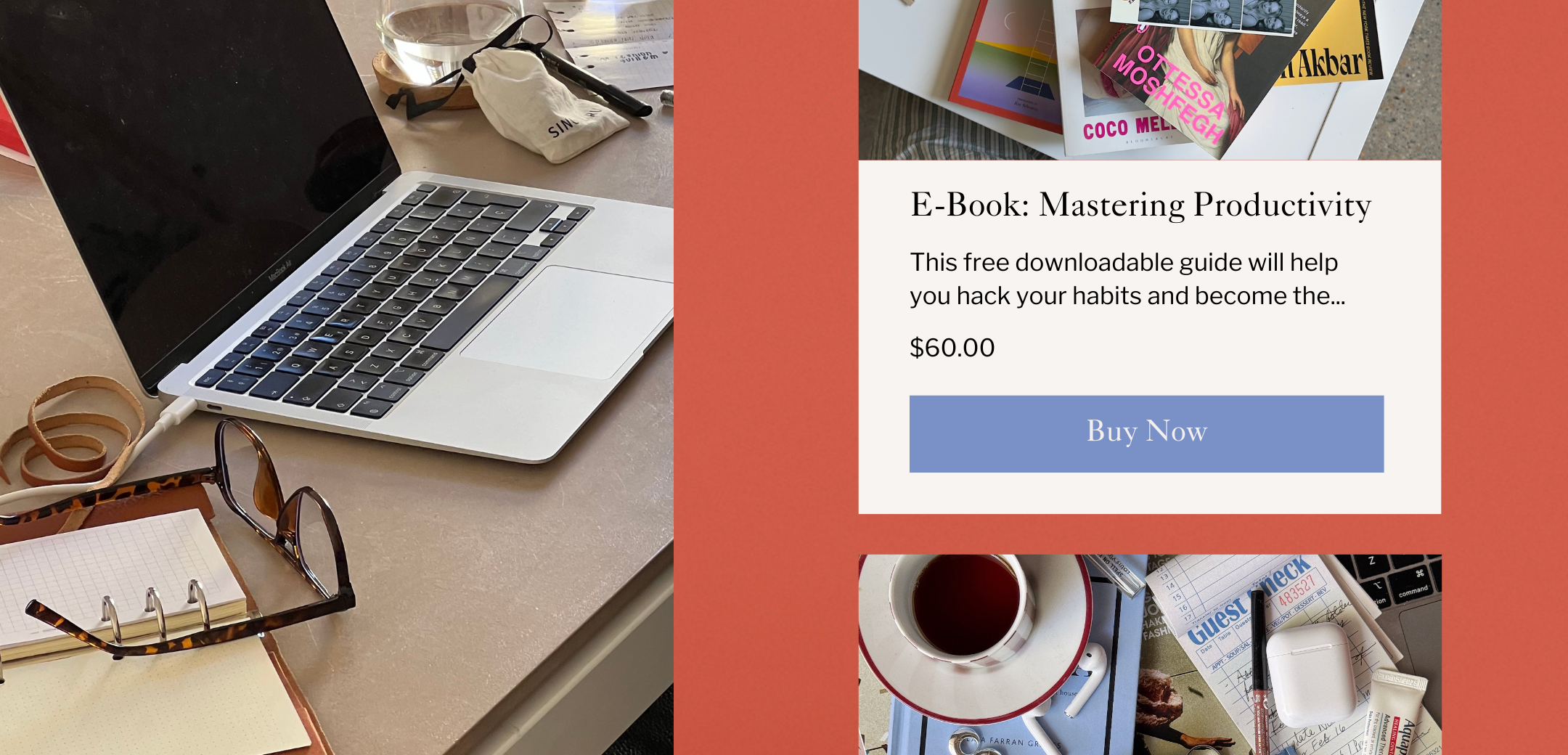Open the tea cup product image below
Viewport: 1568px width, 755px height.
(x=1150, y=655)
